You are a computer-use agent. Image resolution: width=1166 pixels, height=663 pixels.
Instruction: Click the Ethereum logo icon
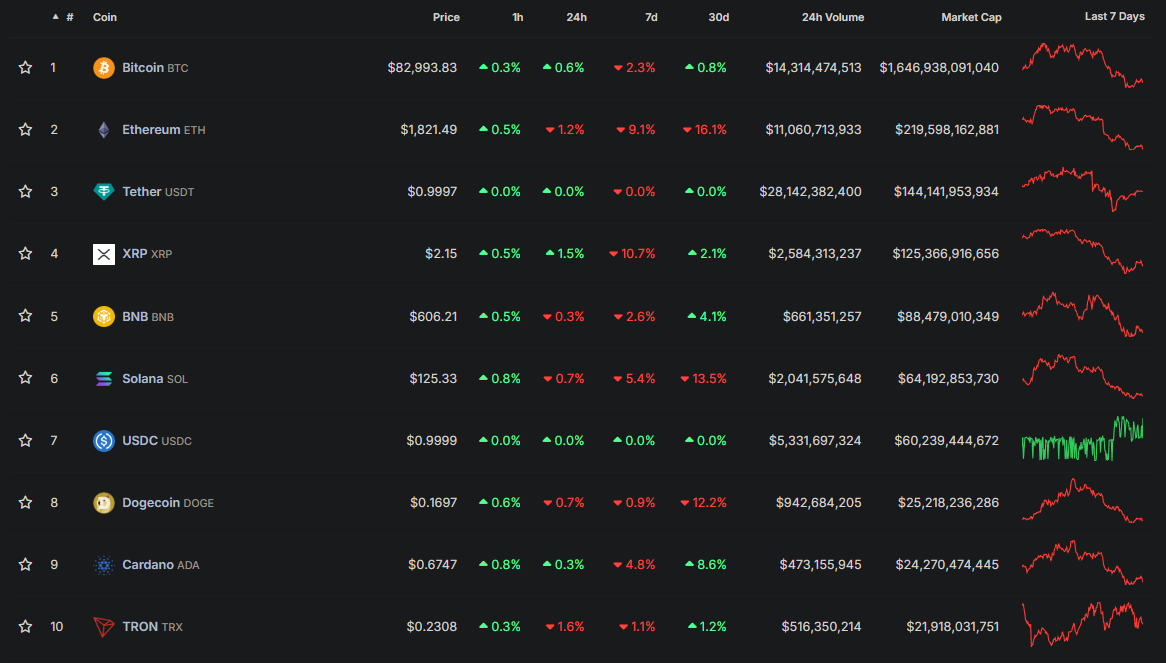click(103, 130)
